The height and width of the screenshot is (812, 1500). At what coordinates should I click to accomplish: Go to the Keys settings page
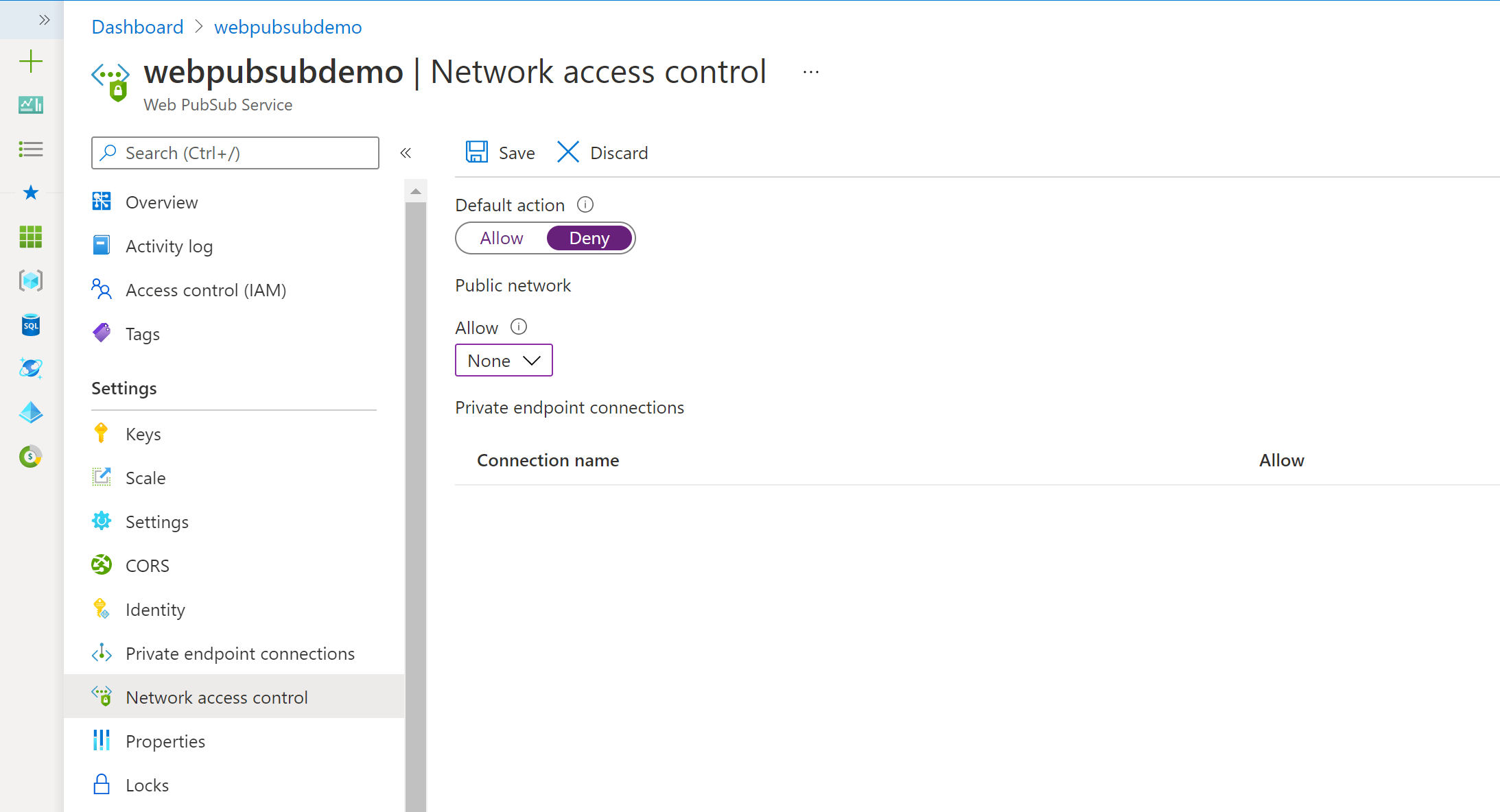[x=143, y=434]
